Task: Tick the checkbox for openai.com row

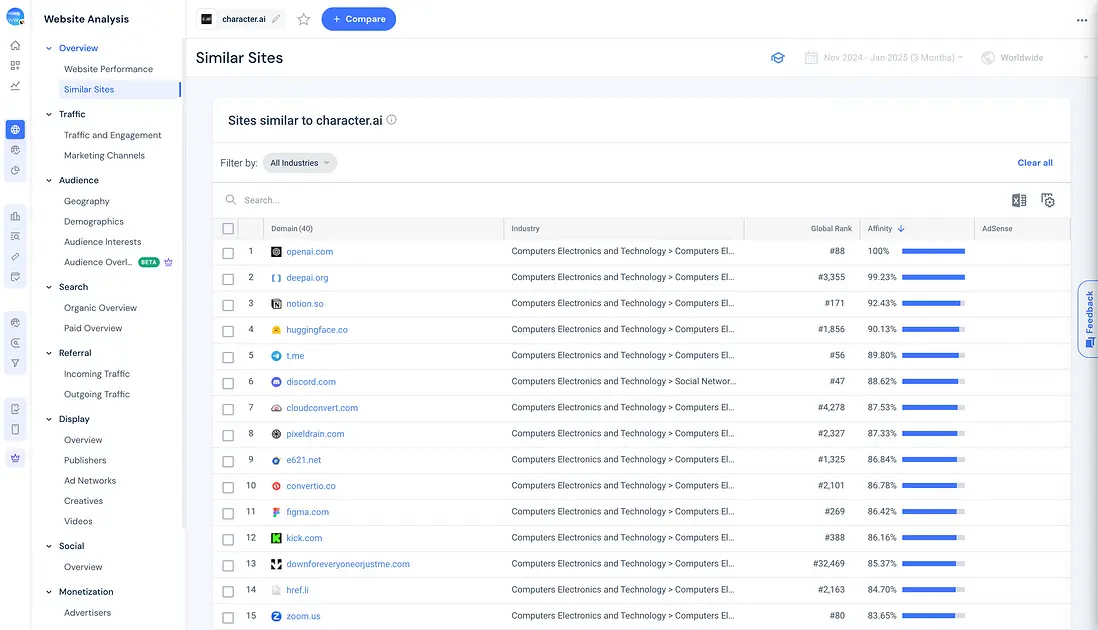Action: pyautogui.click(x=228, y=252)
